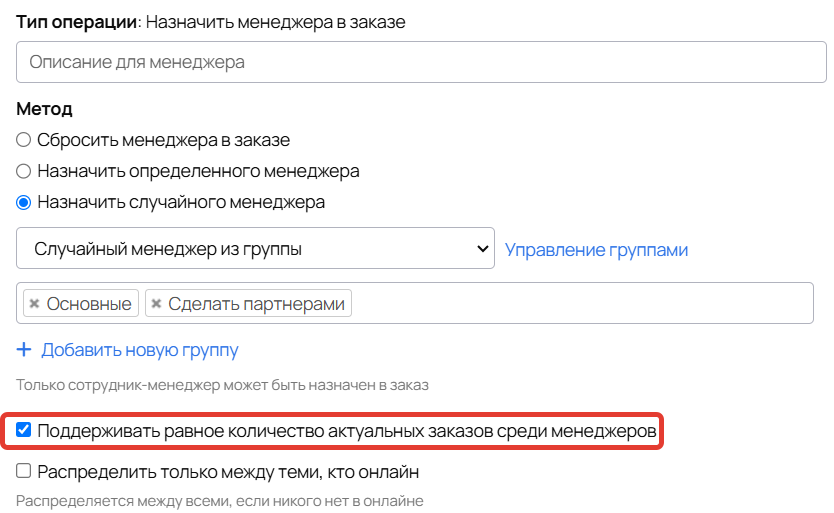Viewport: 834px width, 513px height.
Task: Click the 'Основные' tag label
Action: 89,303
